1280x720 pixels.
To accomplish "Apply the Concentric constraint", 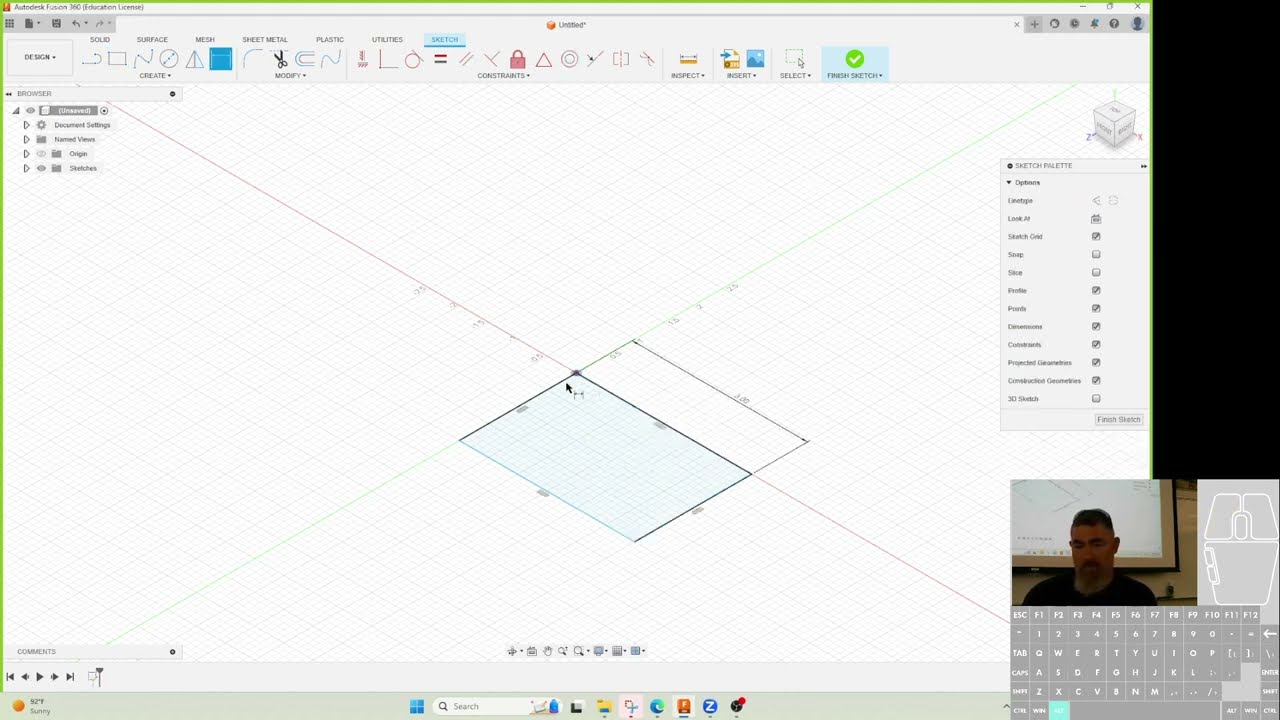I will pyautogui.click(x=570, y=59).
